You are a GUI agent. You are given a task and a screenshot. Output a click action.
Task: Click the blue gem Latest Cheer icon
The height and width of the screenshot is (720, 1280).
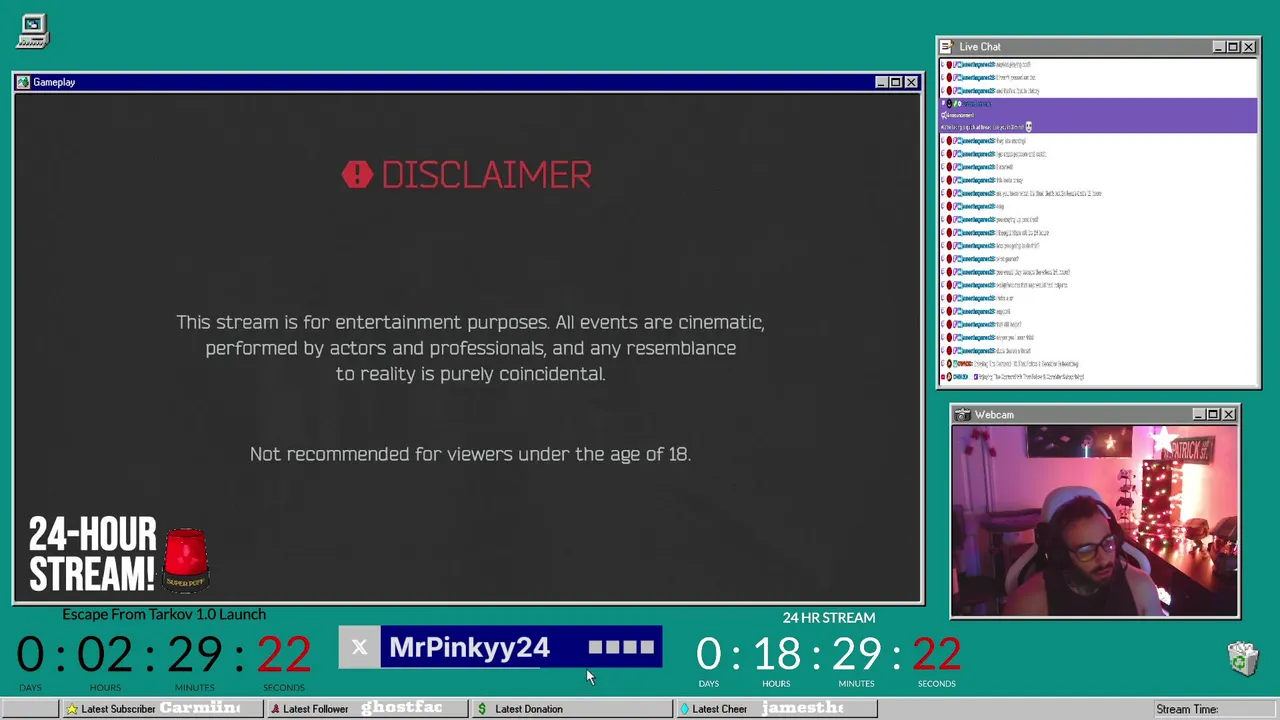(x=685, y=709)
